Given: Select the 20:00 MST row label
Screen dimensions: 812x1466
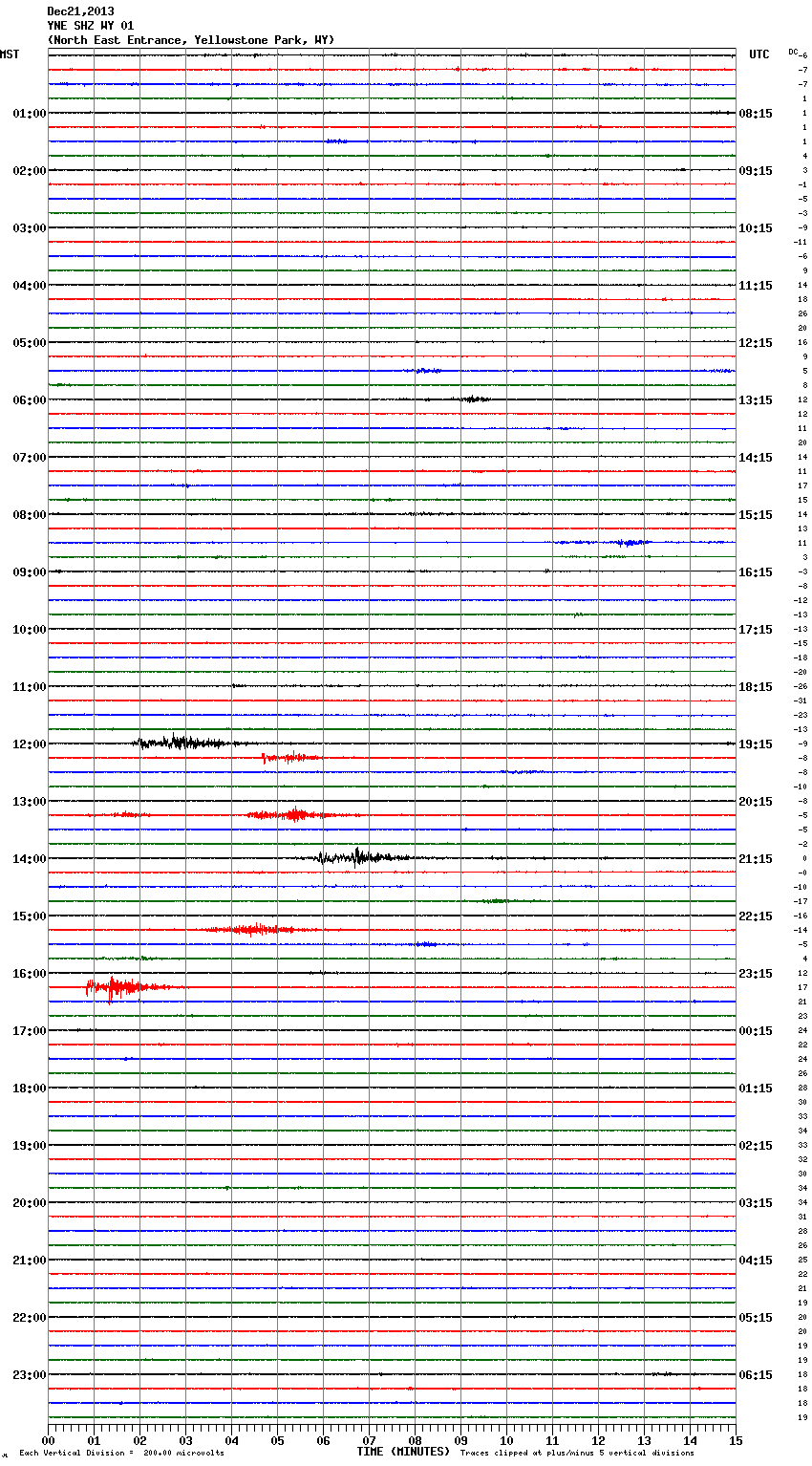Looking at the screenshot, I should point(30,1203).
